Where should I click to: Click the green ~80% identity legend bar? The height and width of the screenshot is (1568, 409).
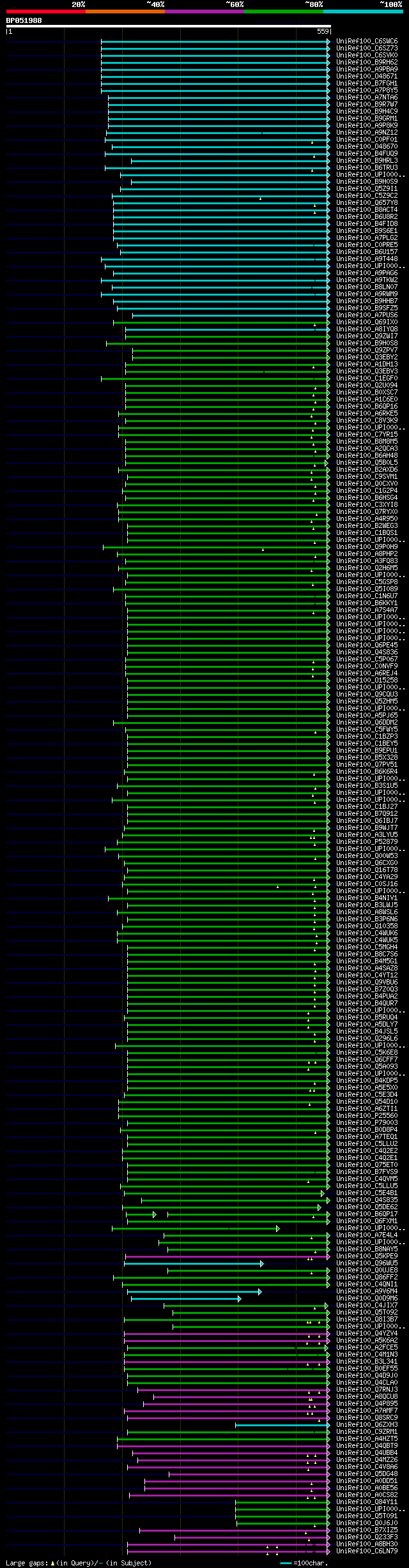283,11
